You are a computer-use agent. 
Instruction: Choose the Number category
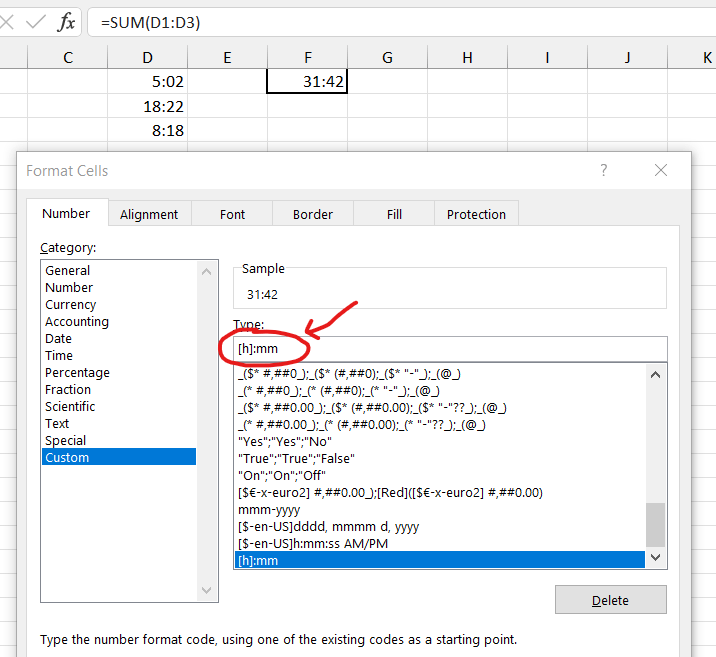119,288
